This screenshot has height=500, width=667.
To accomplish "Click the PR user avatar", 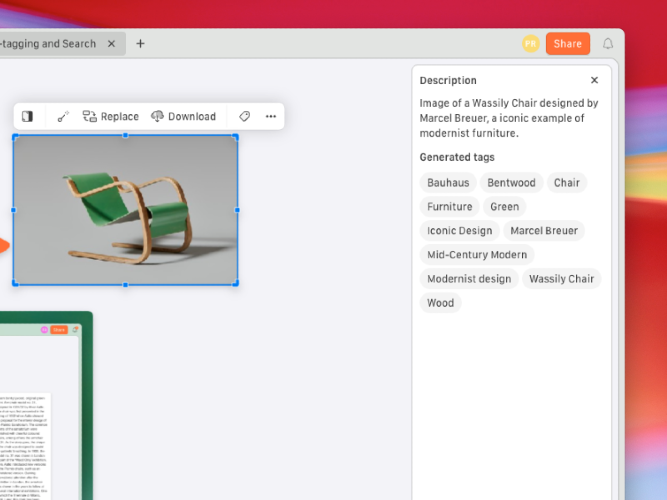I will (x=530, y=43).
